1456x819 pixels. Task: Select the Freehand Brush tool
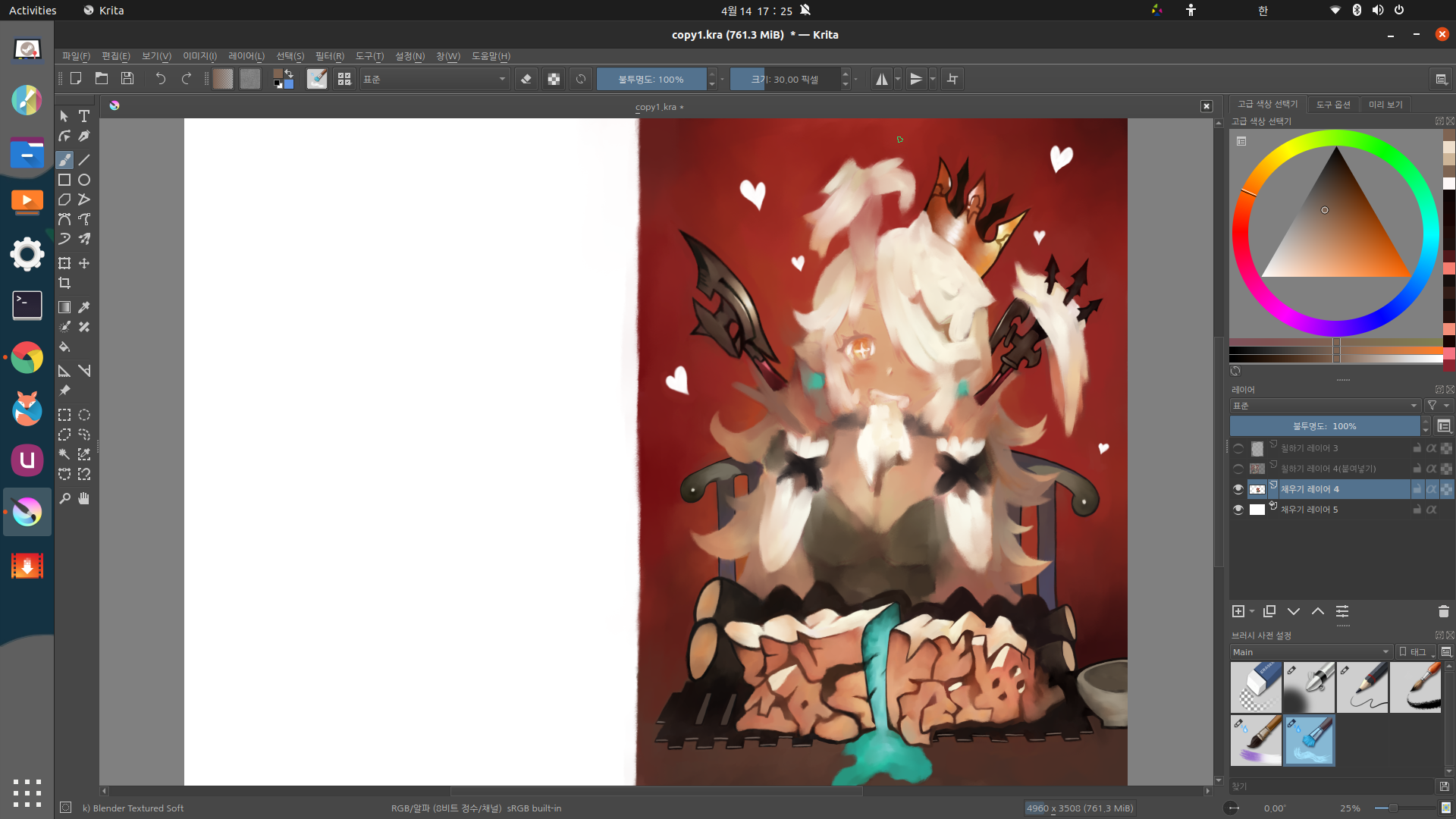[64, 160]
